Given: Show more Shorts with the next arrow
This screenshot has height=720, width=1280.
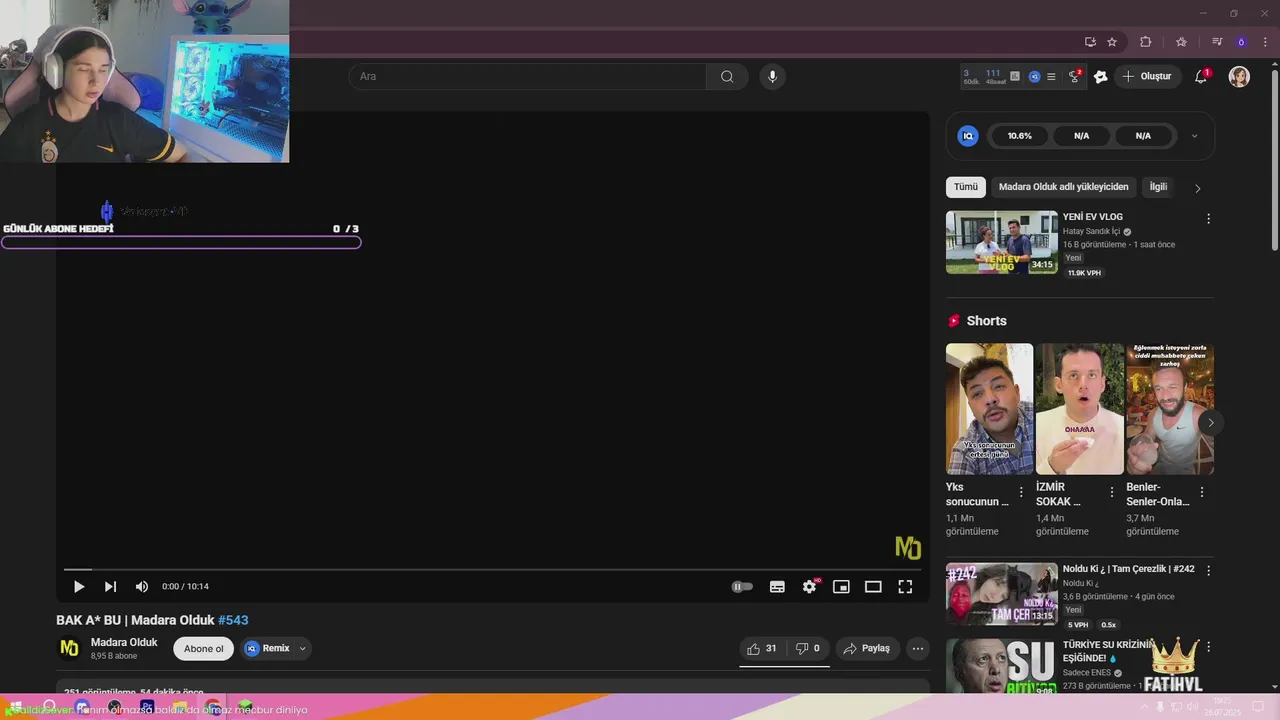Looking at the screenshot, I should [x=1210, y=423].
